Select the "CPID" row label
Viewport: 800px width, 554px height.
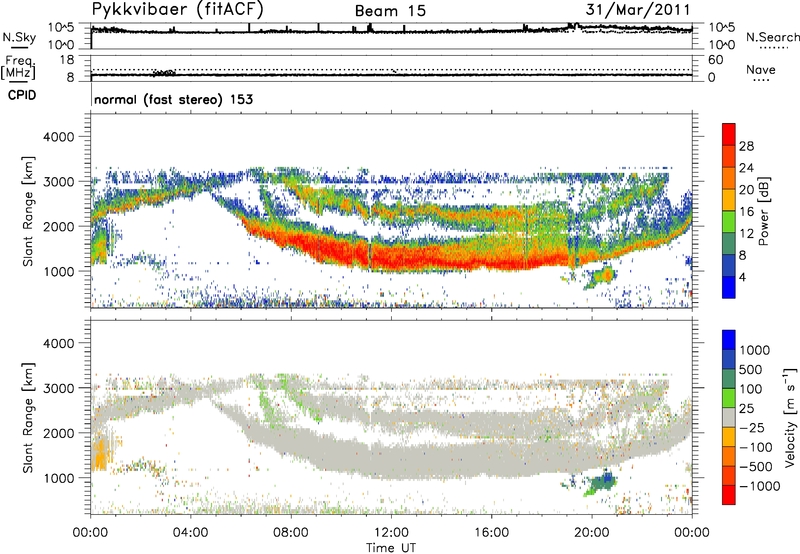(22, 95)
